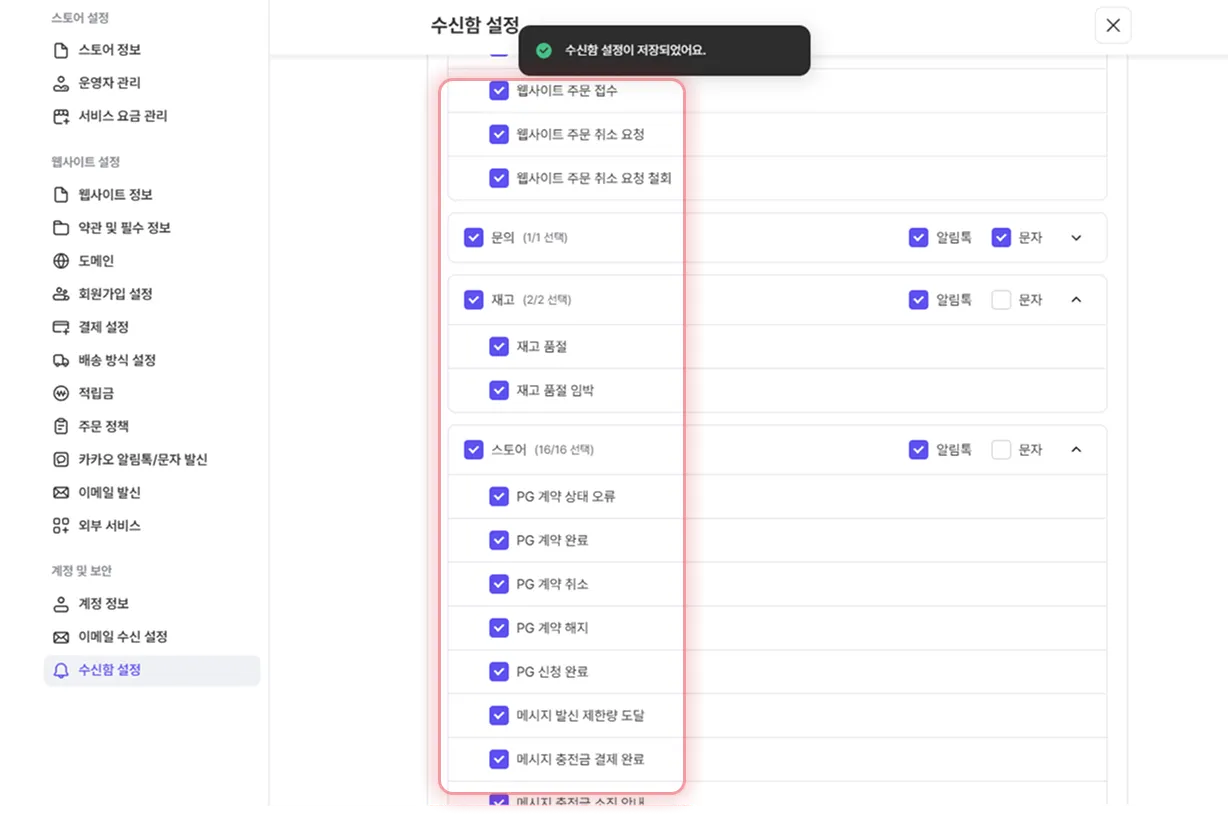Open 이메일 발신 menu label
The width and height of the screenshot is (1228, 815).
coord(110,493)
